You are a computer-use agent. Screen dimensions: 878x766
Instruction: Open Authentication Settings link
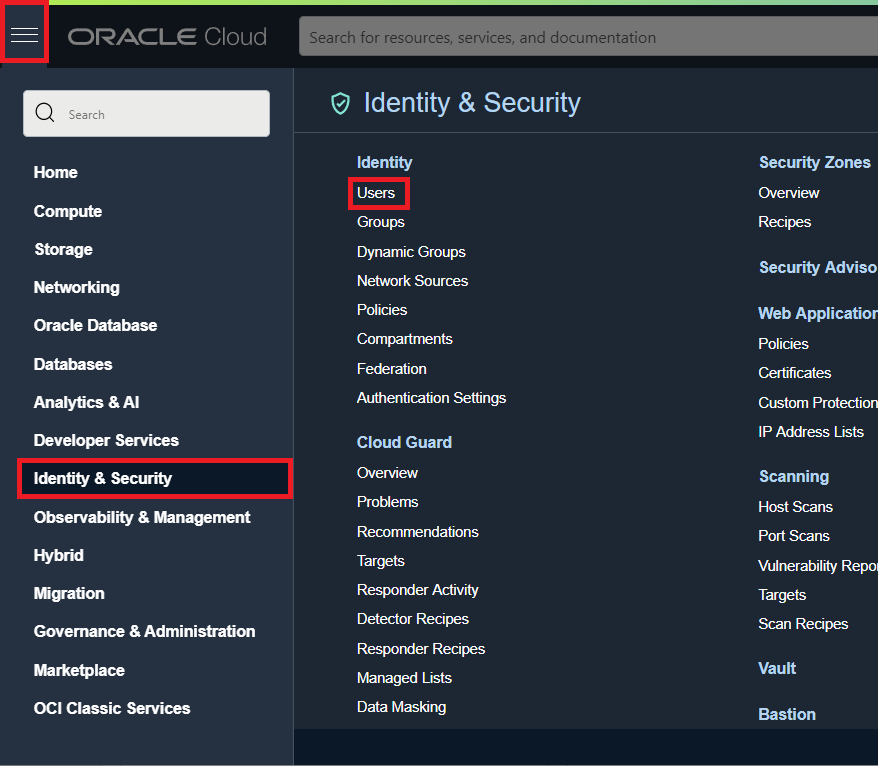tap(431, 398)
